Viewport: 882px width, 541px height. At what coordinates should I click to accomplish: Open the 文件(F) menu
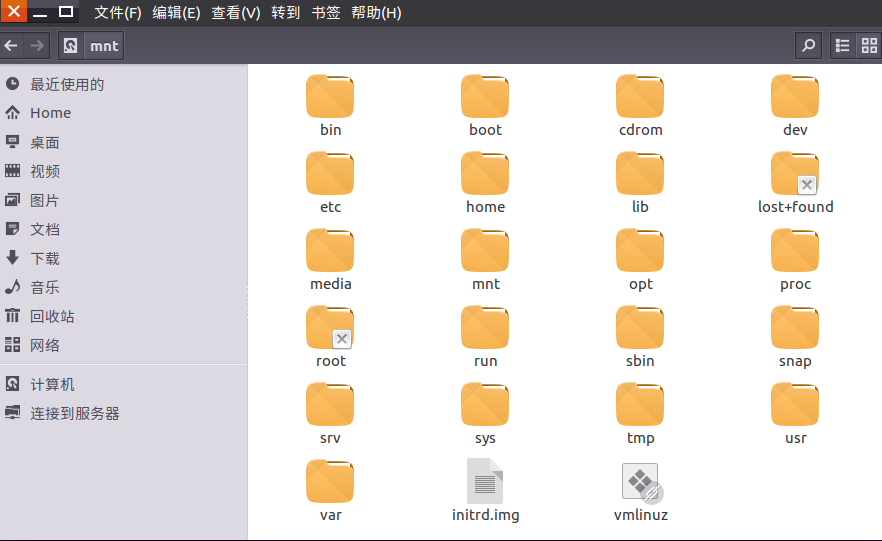tap(118, 12)
